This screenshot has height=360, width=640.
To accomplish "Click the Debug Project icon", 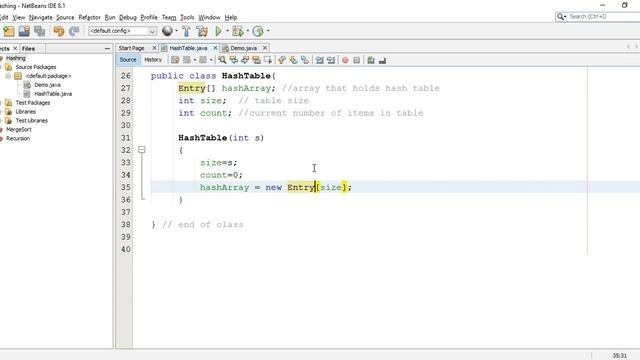I will (x=238, y=31).
